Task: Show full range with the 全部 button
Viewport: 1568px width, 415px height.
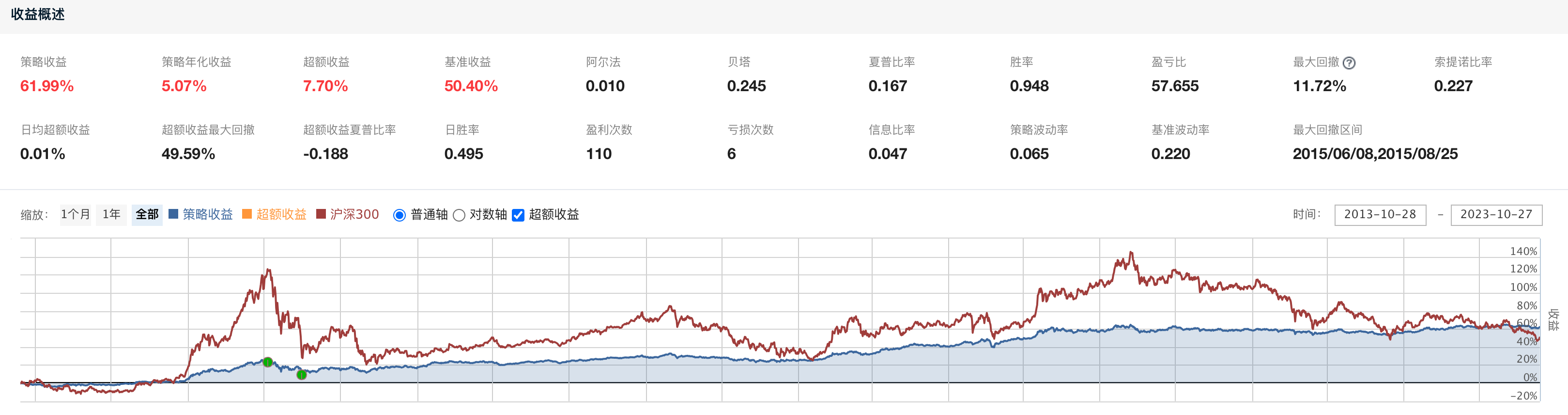Action: point(147,214)
